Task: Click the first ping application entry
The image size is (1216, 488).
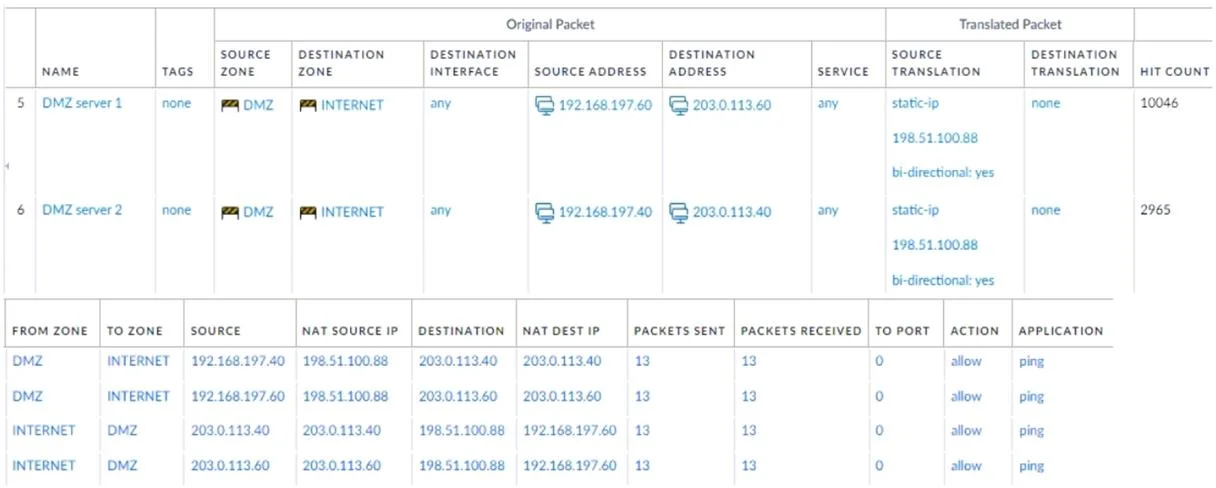Action: point(1031,362)
